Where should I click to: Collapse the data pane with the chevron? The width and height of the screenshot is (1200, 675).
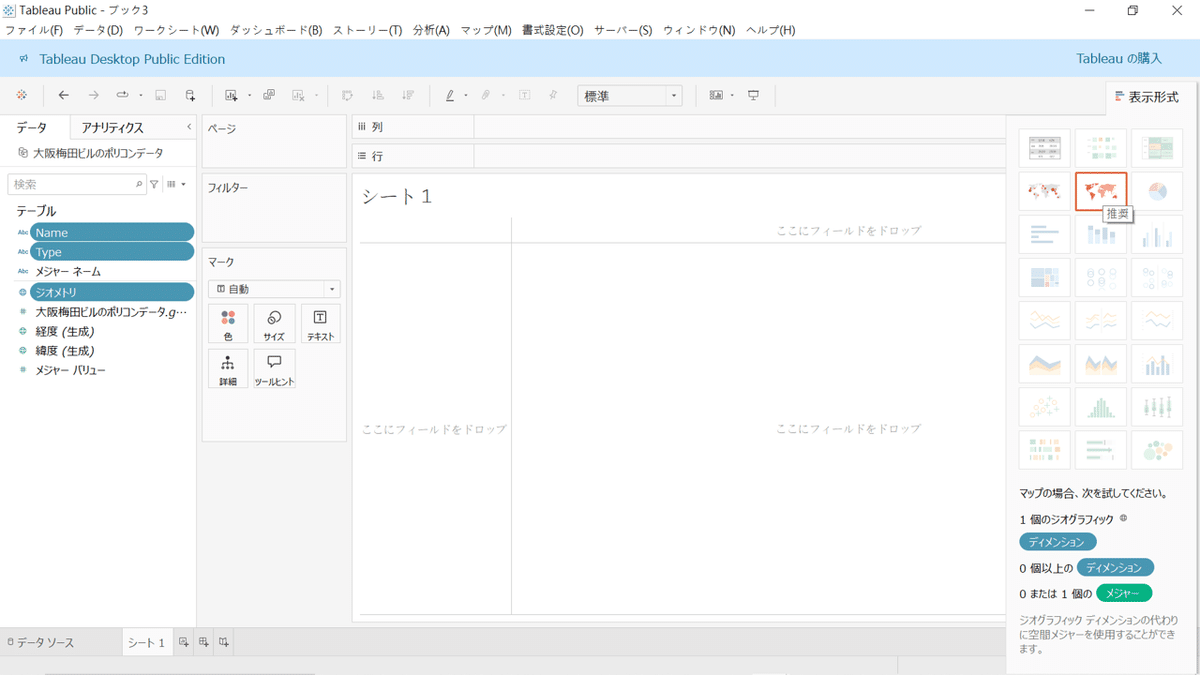(189, 127)
